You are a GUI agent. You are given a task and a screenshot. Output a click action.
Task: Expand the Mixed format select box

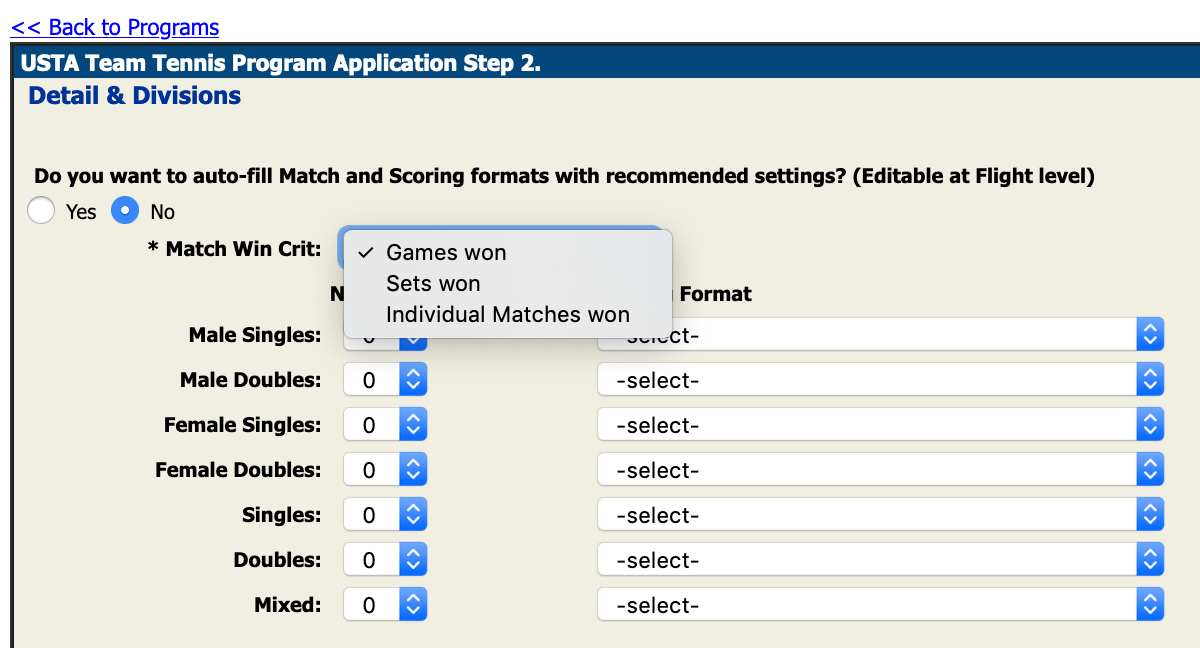point(881,605)
